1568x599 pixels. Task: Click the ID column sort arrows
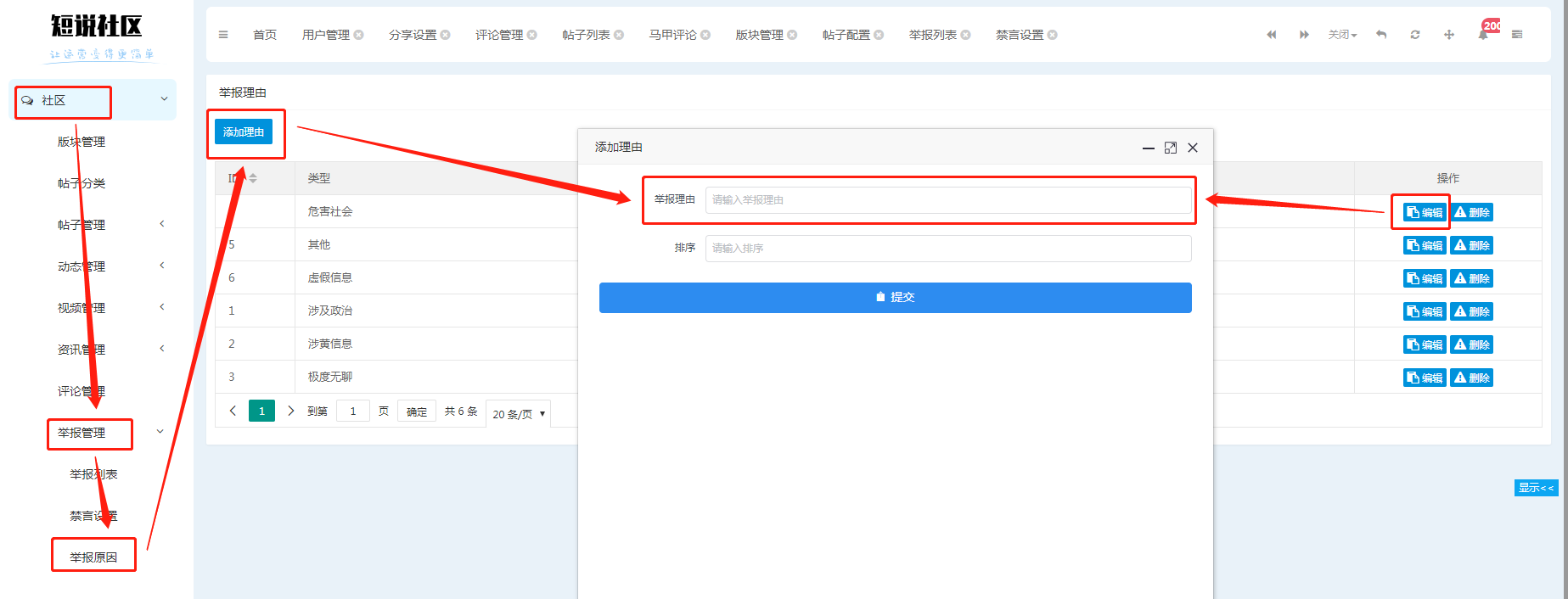tap(253, 178)
